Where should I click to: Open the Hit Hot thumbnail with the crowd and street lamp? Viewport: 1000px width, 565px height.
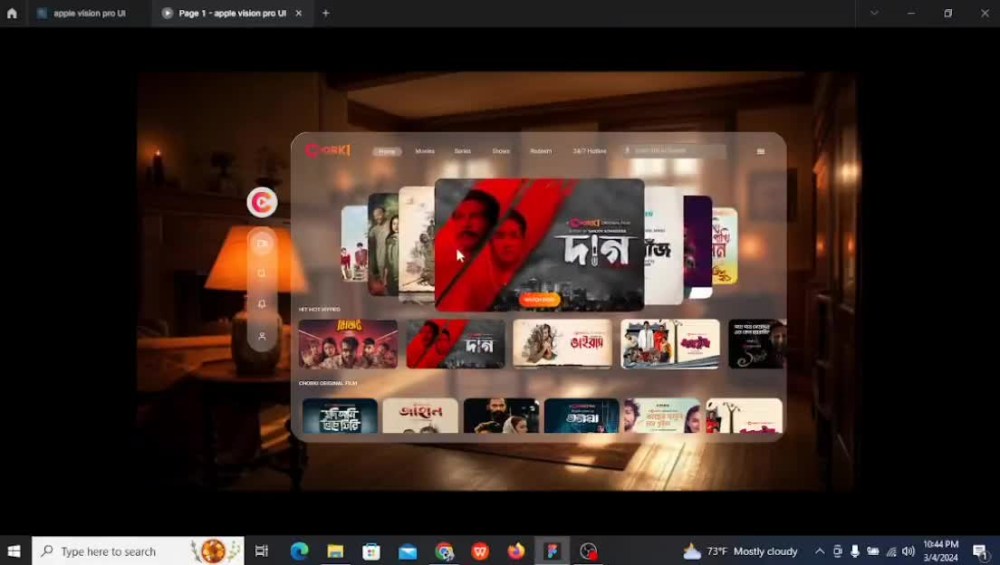coord(670,344)
